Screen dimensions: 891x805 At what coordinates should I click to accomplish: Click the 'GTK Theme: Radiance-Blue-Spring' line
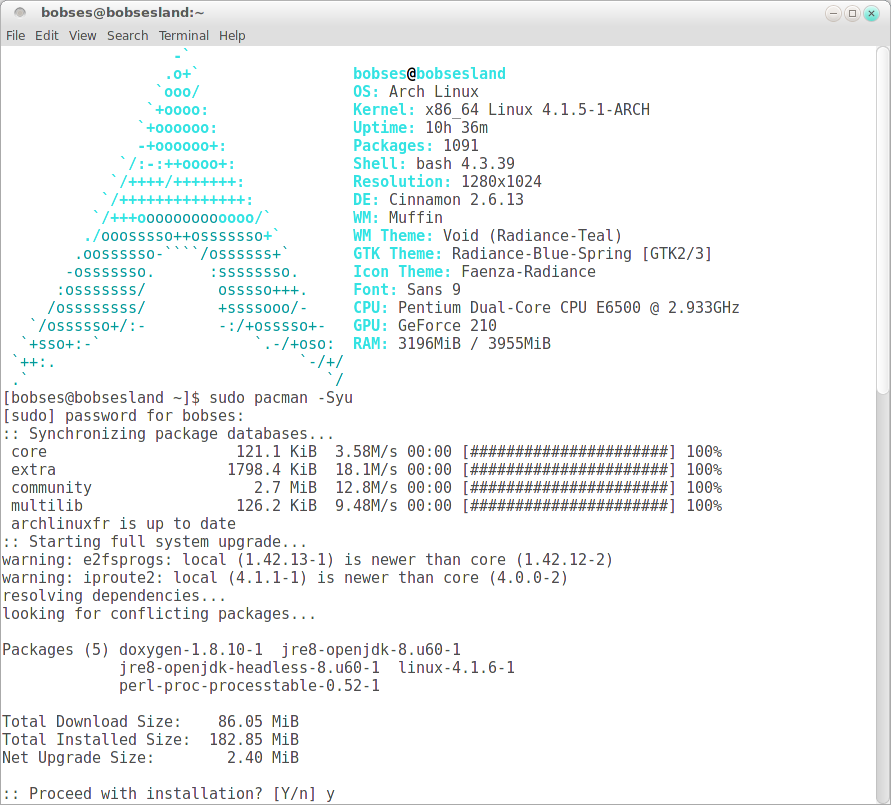[x=532, y=254]
